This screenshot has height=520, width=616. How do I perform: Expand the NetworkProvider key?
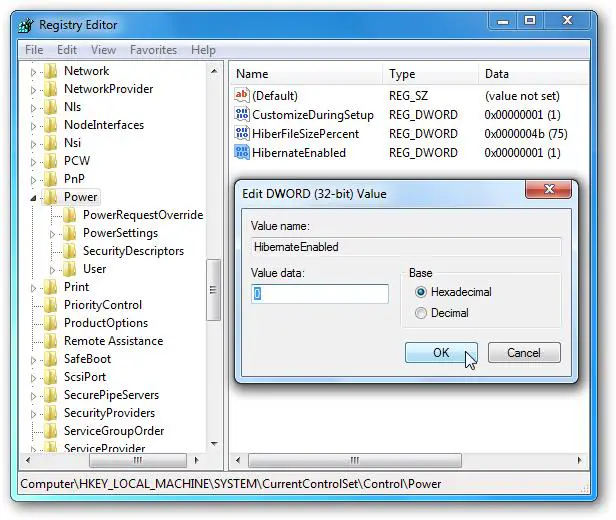(x=33, y=90)
